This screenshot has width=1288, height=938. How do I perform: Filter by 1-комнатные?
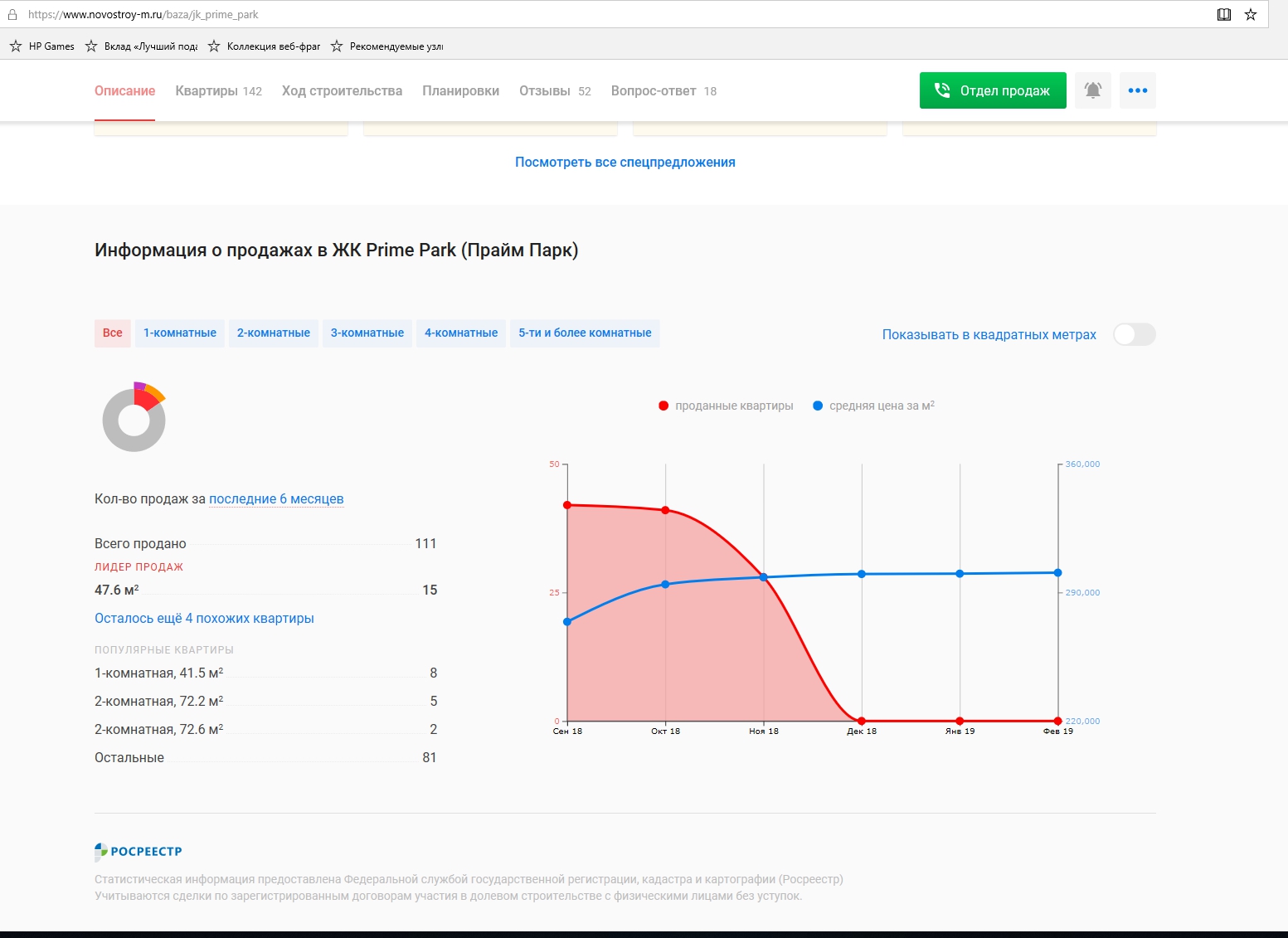tap(180, 333)
